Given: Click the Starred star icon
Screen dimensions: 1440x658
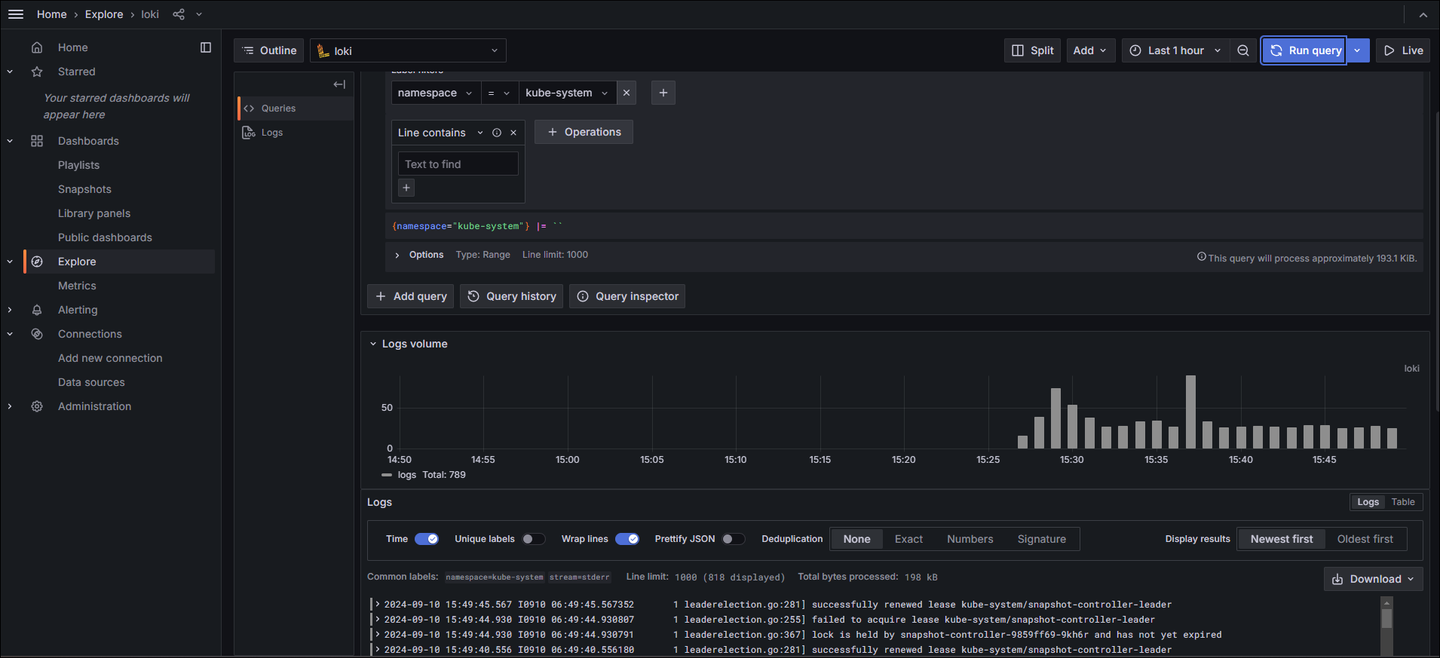Looking at the screenshot, I should (x=37, y=71).
